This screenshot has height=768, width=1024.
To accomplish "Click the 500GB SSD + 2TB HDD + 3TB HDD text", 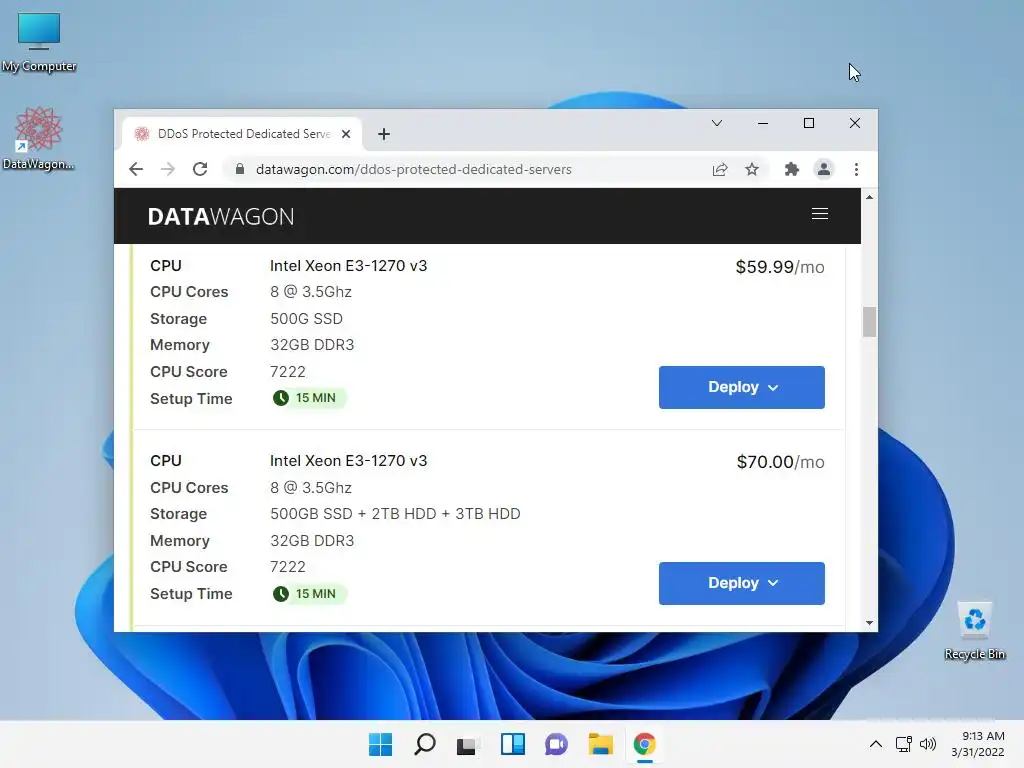I will (x=395, y=514).
